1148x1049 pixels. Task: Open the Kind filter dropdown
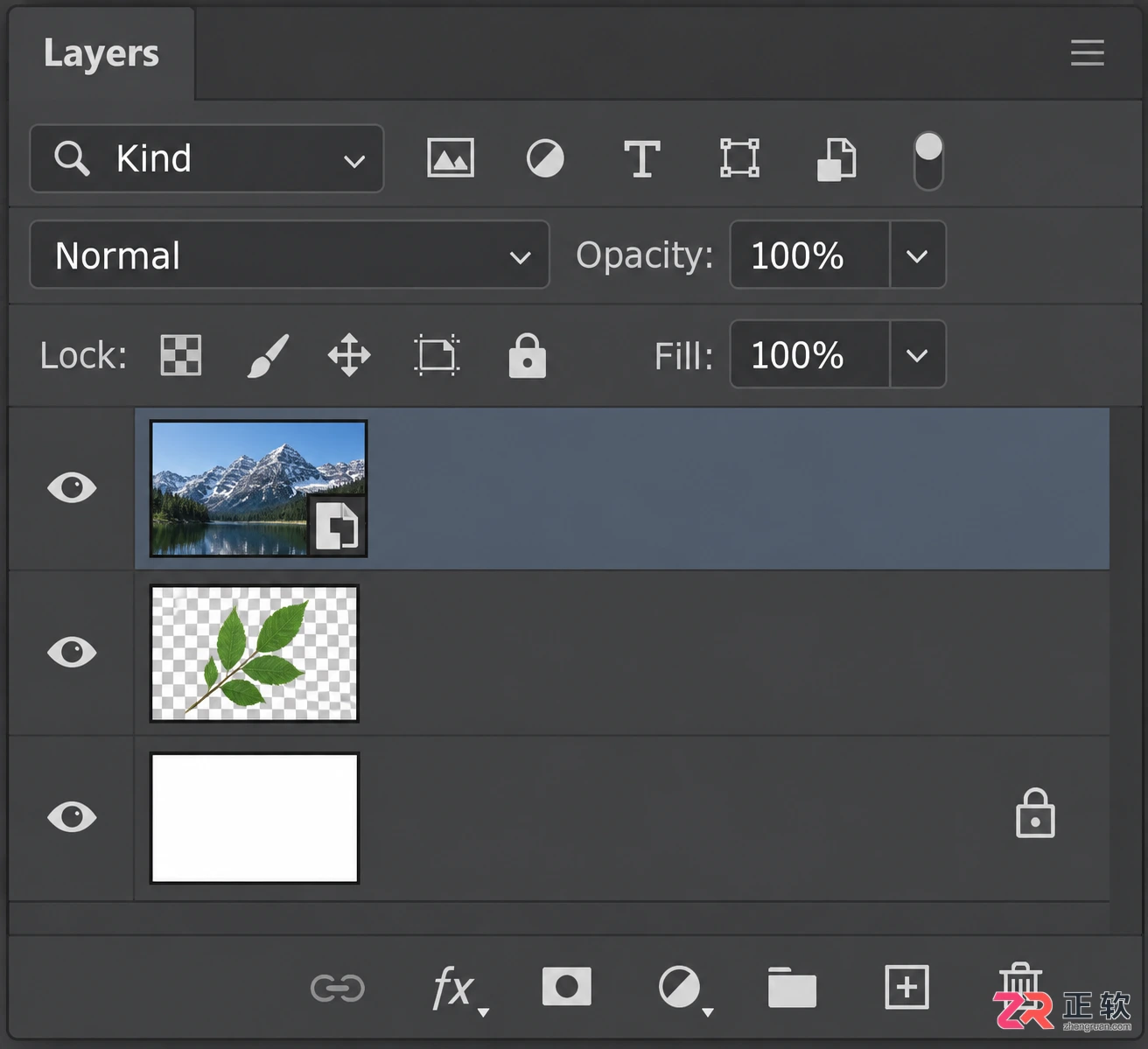pos(206,158)
